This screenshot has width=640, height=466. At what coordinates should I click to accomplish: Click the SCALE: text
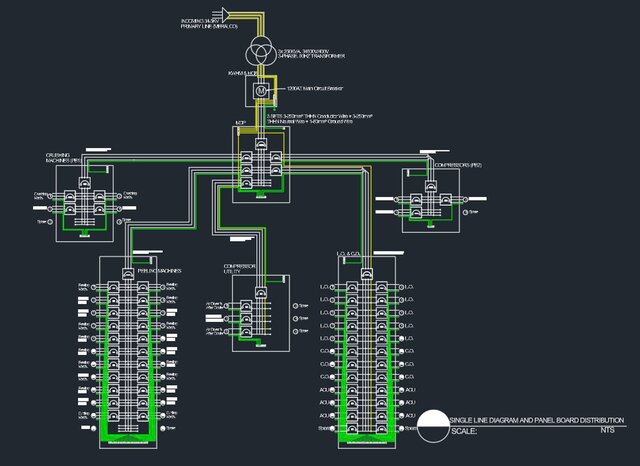click(x=464, y=431)
